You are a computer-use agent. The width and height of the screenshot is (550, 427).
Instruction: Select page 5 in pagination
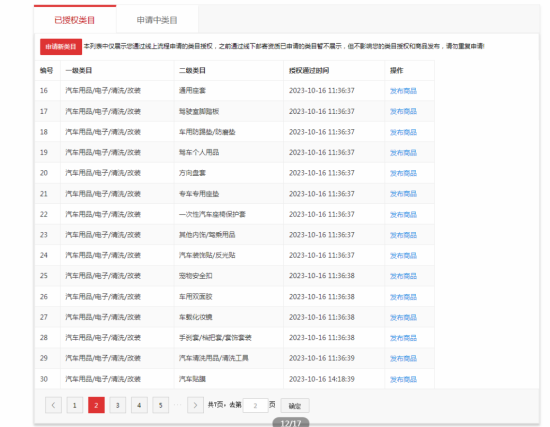point(161,405)
